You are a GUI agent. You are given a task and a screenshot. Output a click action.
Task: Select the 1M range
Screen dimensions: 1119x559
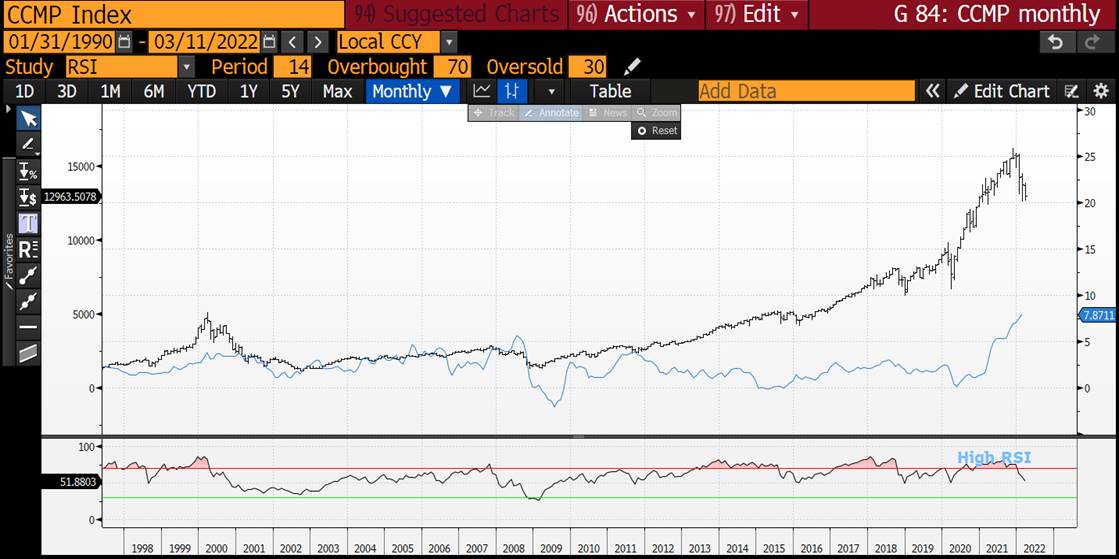point(110,91)
